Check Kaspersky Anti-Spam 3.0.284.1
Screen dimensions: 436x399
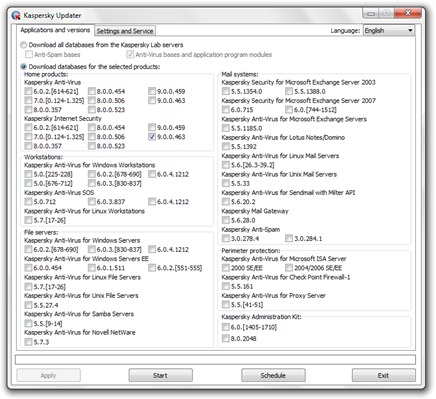(x=289, y=238)
